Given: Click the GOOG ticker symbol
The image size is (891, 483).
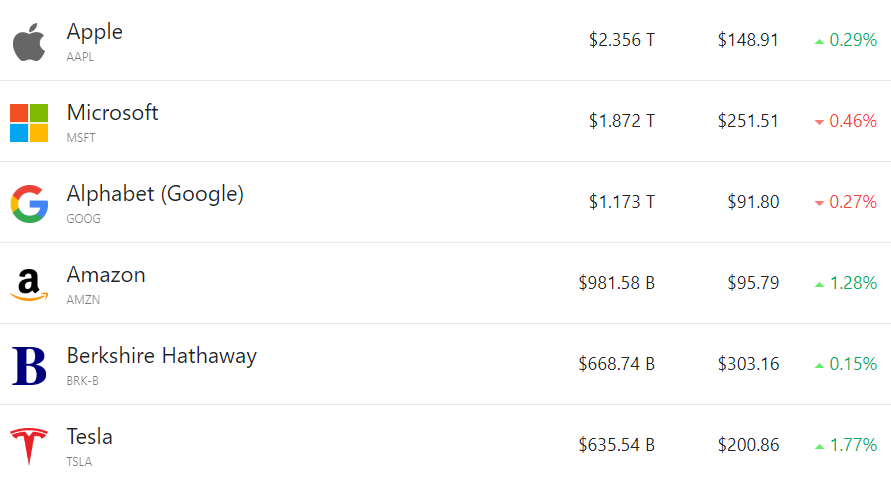Looking at the screenshot, I should point(83,219).
